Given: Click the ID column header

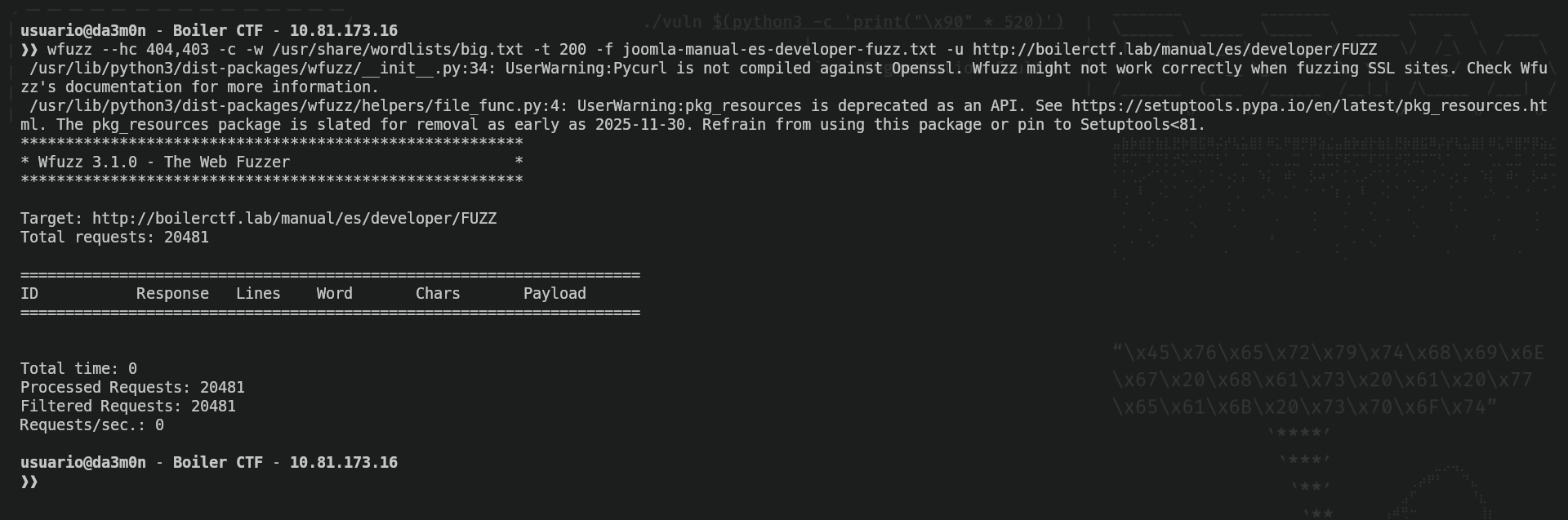Looking at the screenshot, I should [29, 294].
